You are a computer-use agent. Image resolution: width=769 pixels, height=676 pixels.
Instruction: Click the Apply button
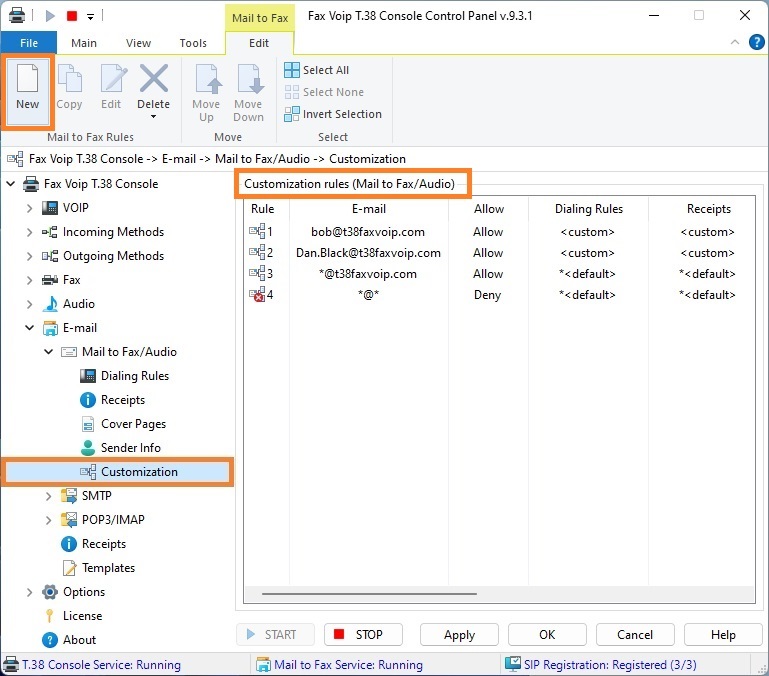coord(459,635)
